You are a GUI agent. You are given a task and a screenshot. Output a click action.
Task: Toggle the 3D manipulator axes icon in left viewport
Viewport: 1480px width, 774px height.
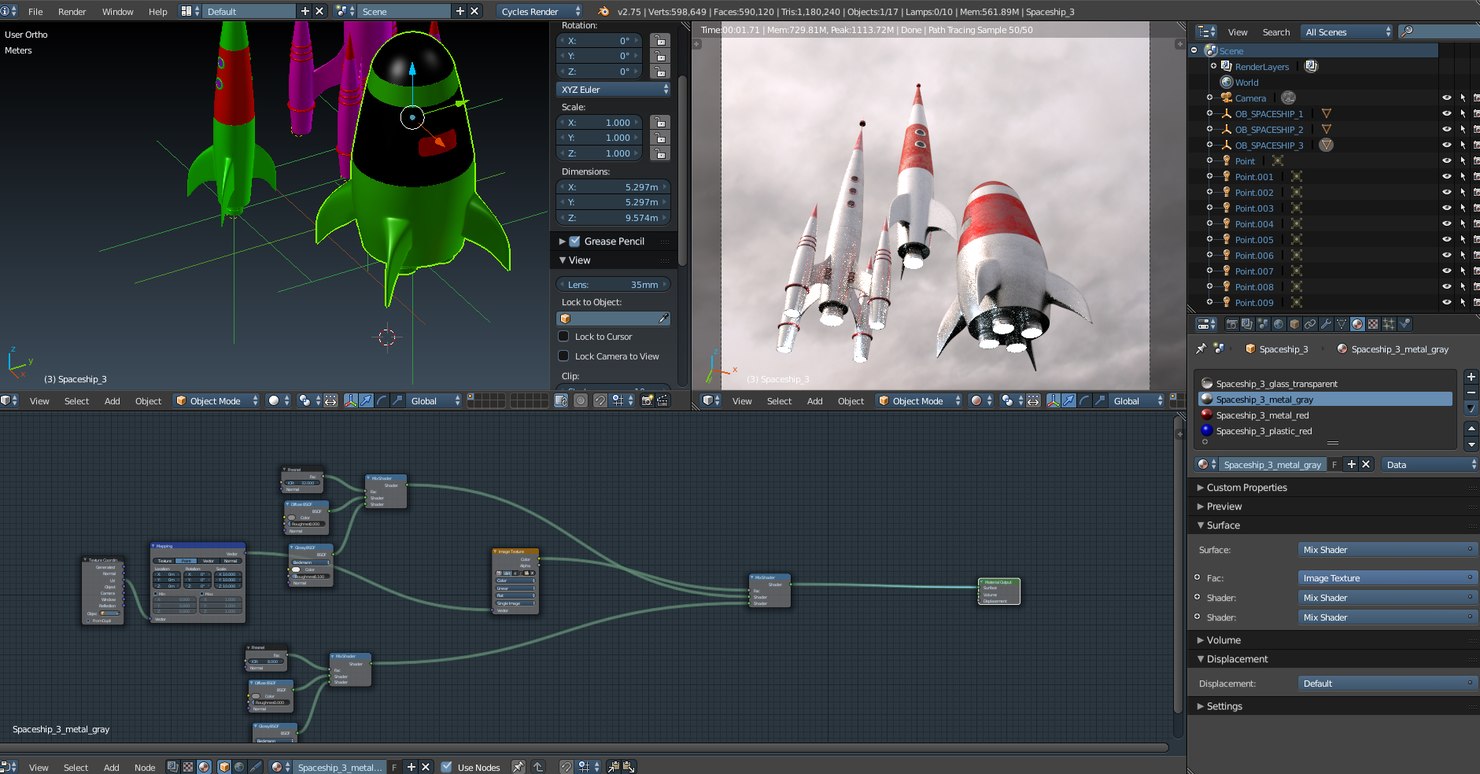pyautogui.click(x=351, y=400)
